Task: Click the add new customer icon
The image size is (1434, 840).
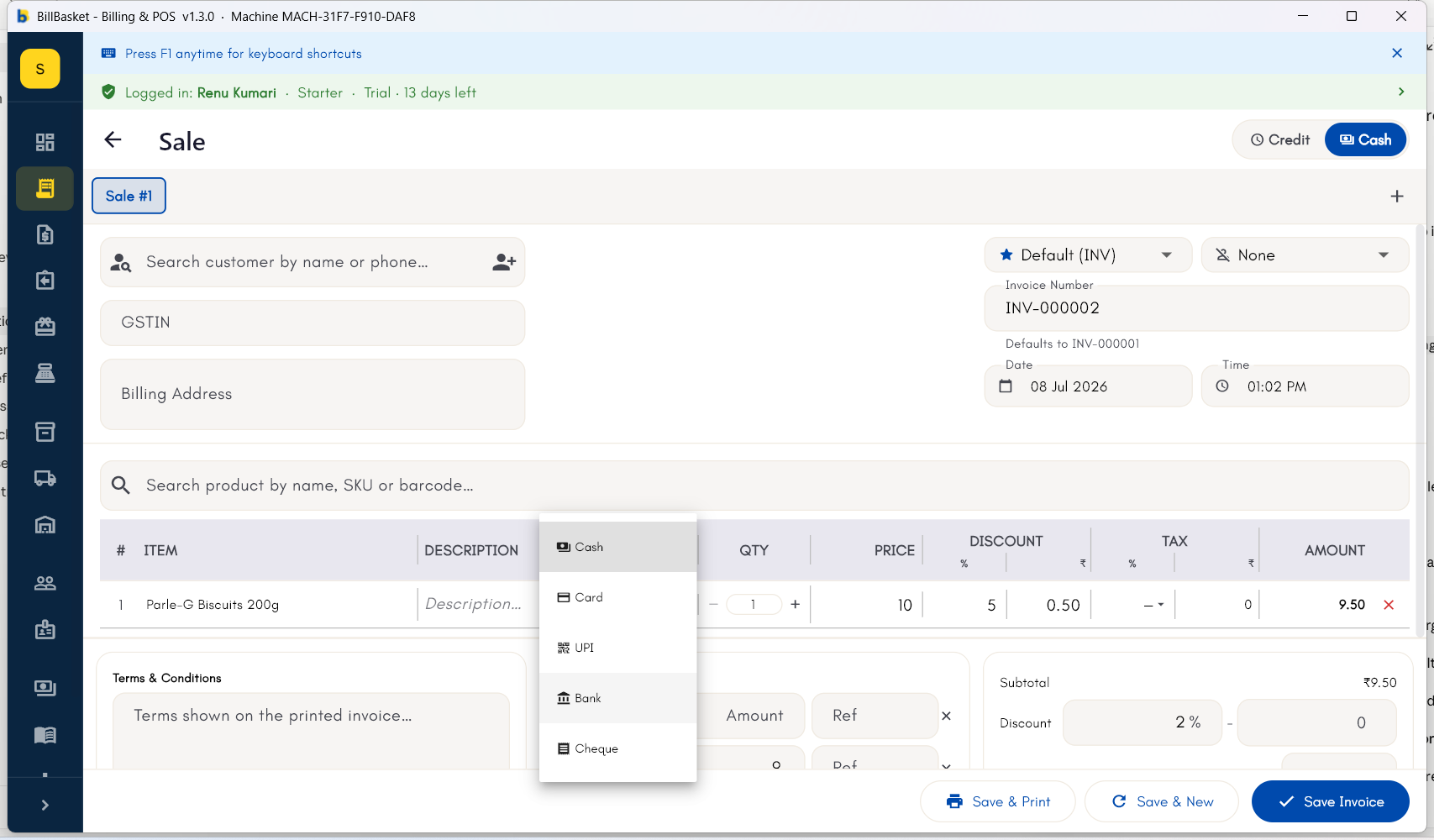Action: click(x=503, y=262)
